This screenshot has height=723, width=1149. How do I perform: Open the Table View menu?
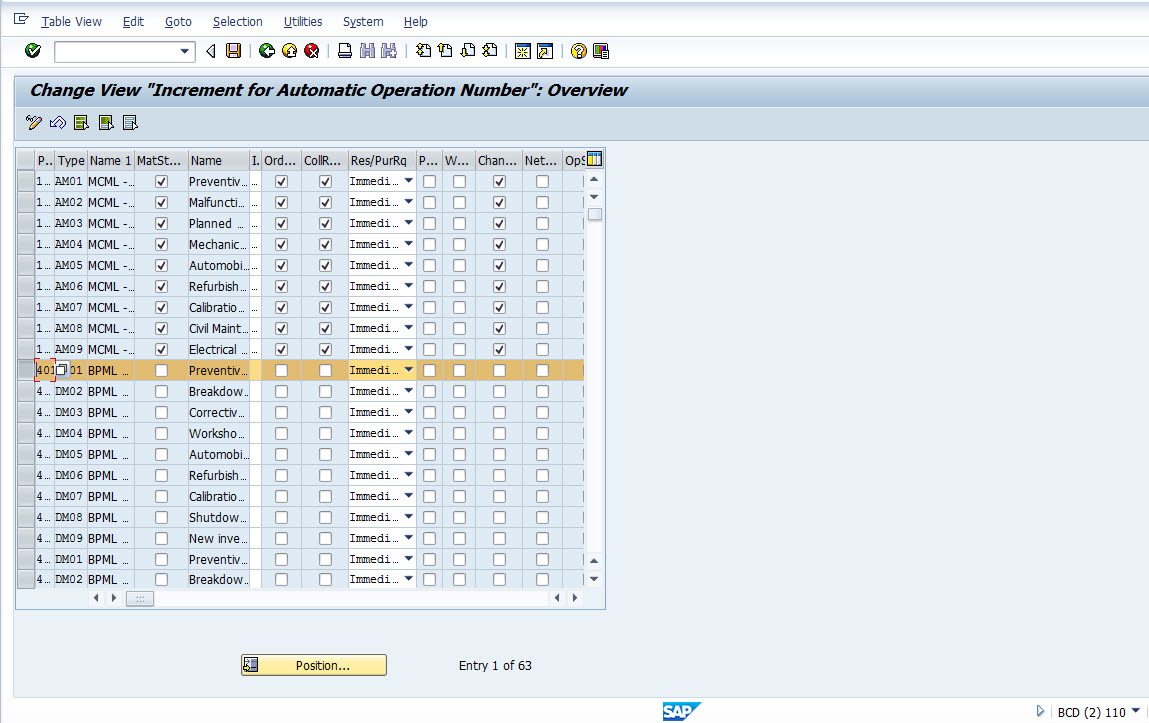(x=71, y=21)
